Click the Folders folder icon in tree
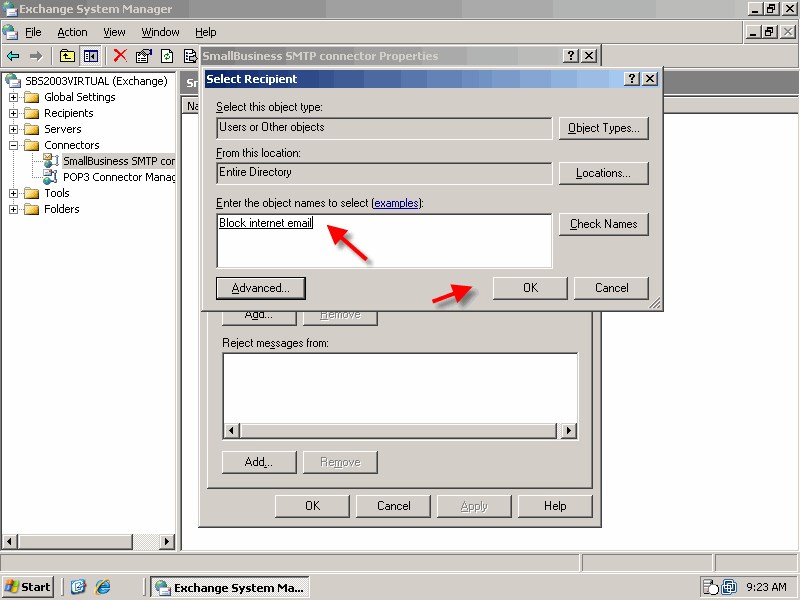 pyautogui.click(x=32, y=209)
